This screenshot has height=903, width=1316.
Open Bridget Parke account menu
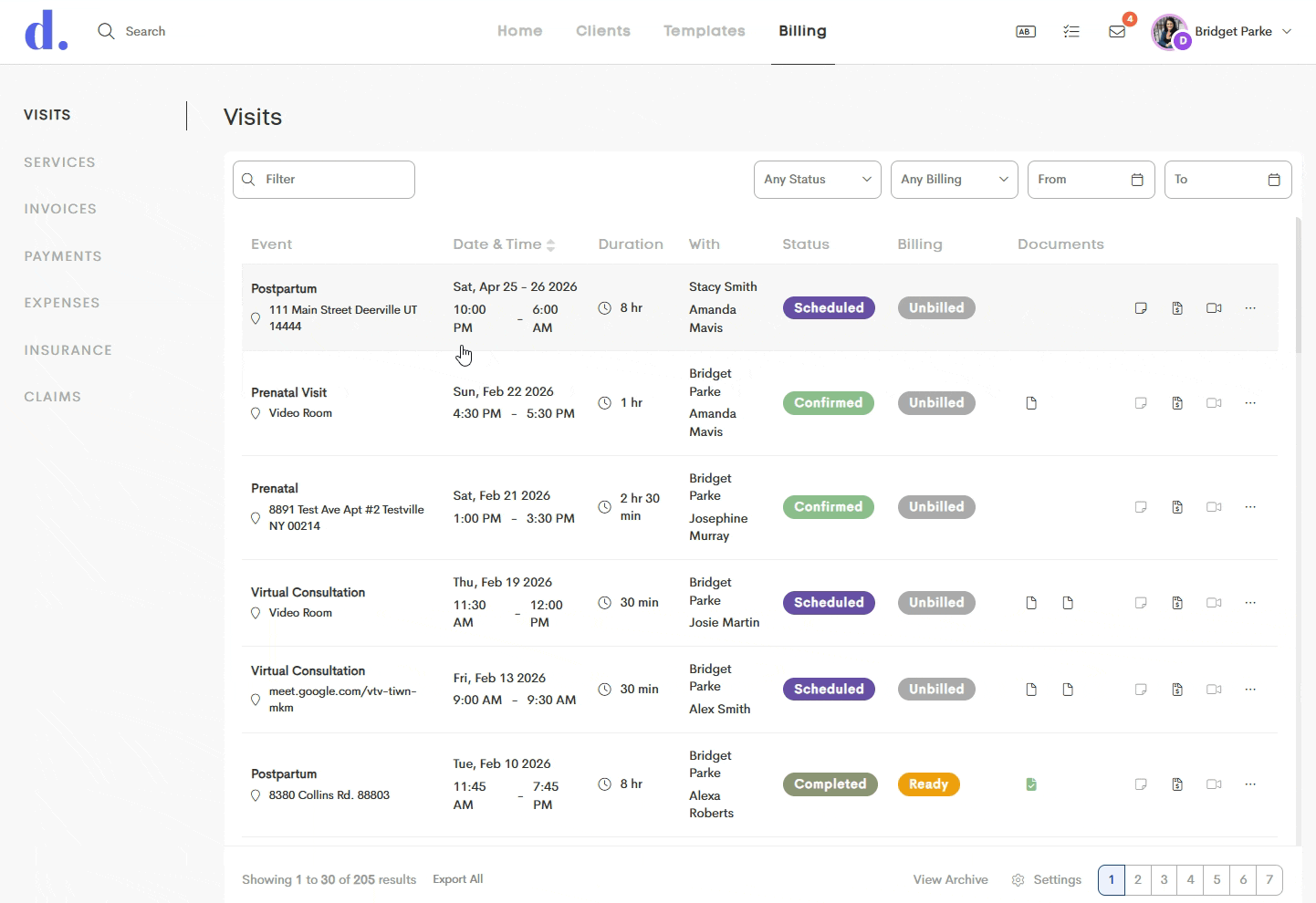click(1222, 32)
